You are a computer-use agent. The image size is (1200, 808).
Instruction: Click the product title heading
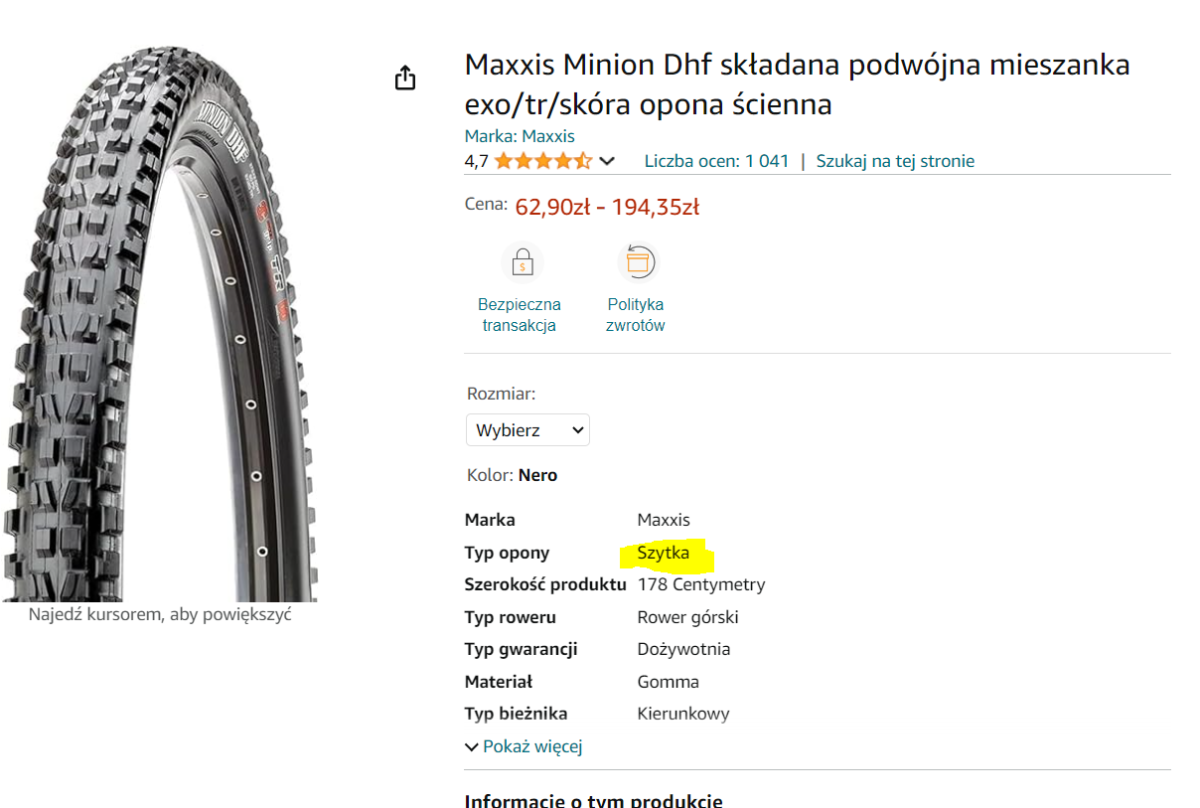coord(797,84)
